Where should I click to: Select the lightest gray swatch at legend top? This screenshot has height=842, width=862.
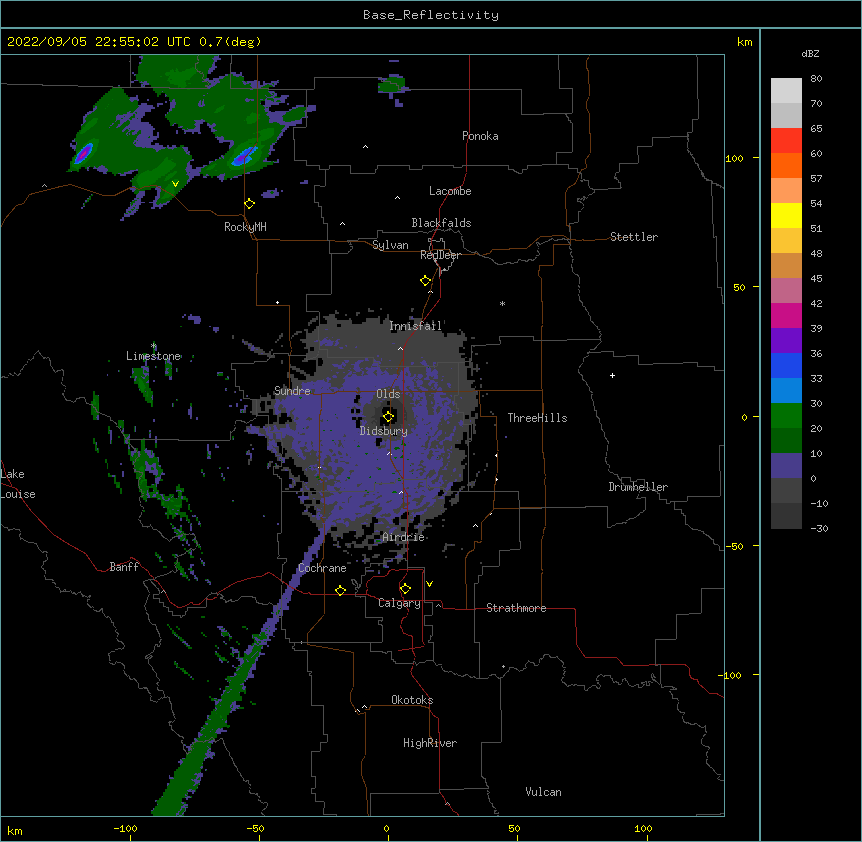coord(786,90)
